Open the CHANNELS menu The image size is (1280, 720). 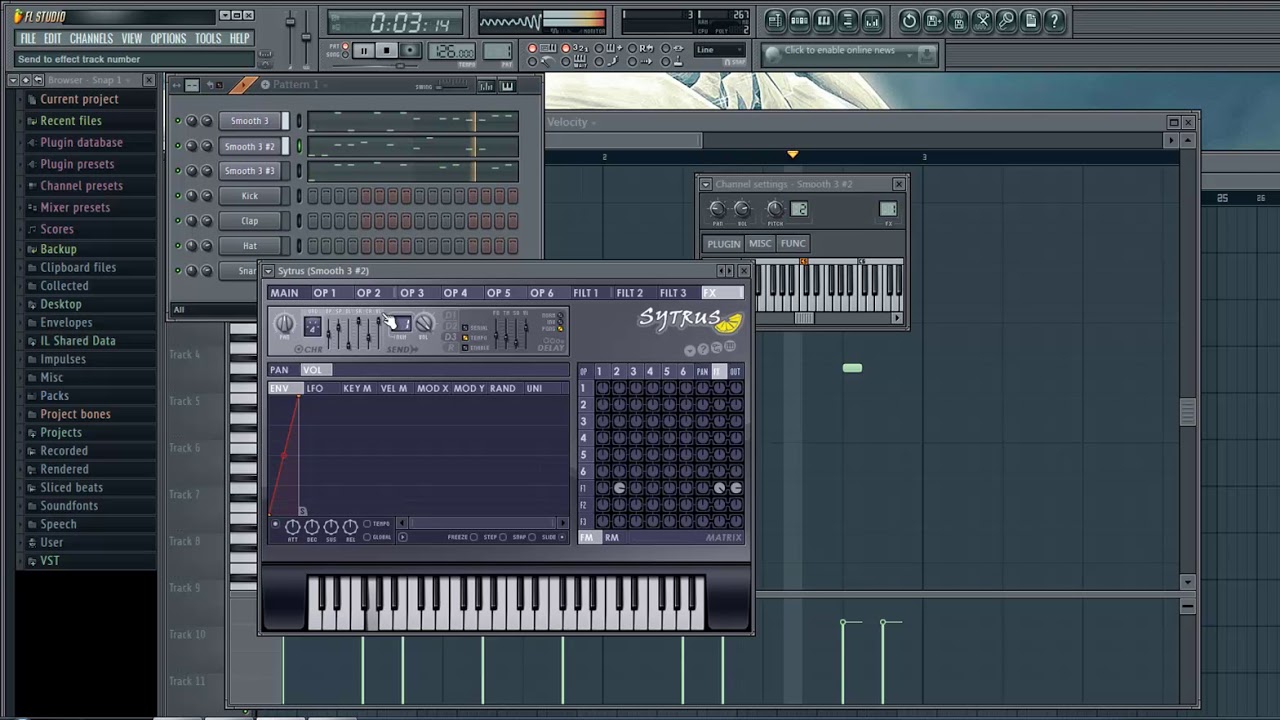click(91, 38)
